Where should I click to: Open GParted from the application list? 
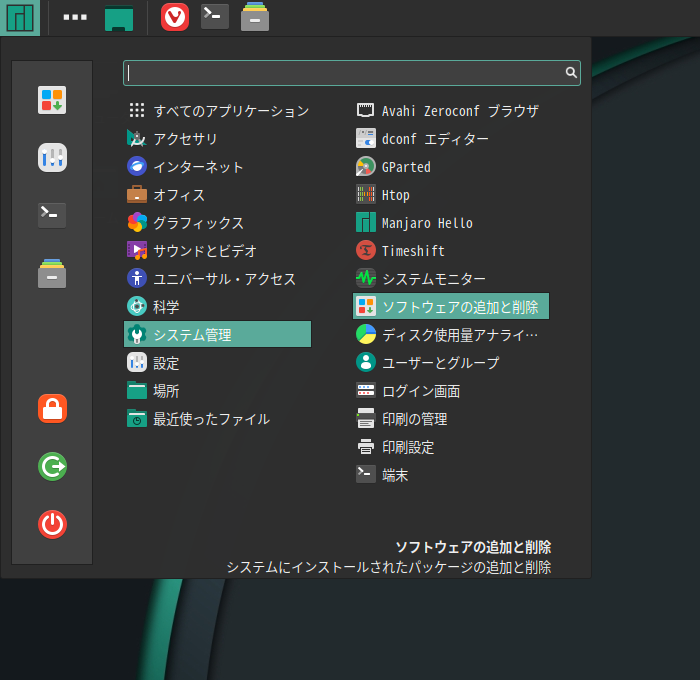click(x=405, y=167)
